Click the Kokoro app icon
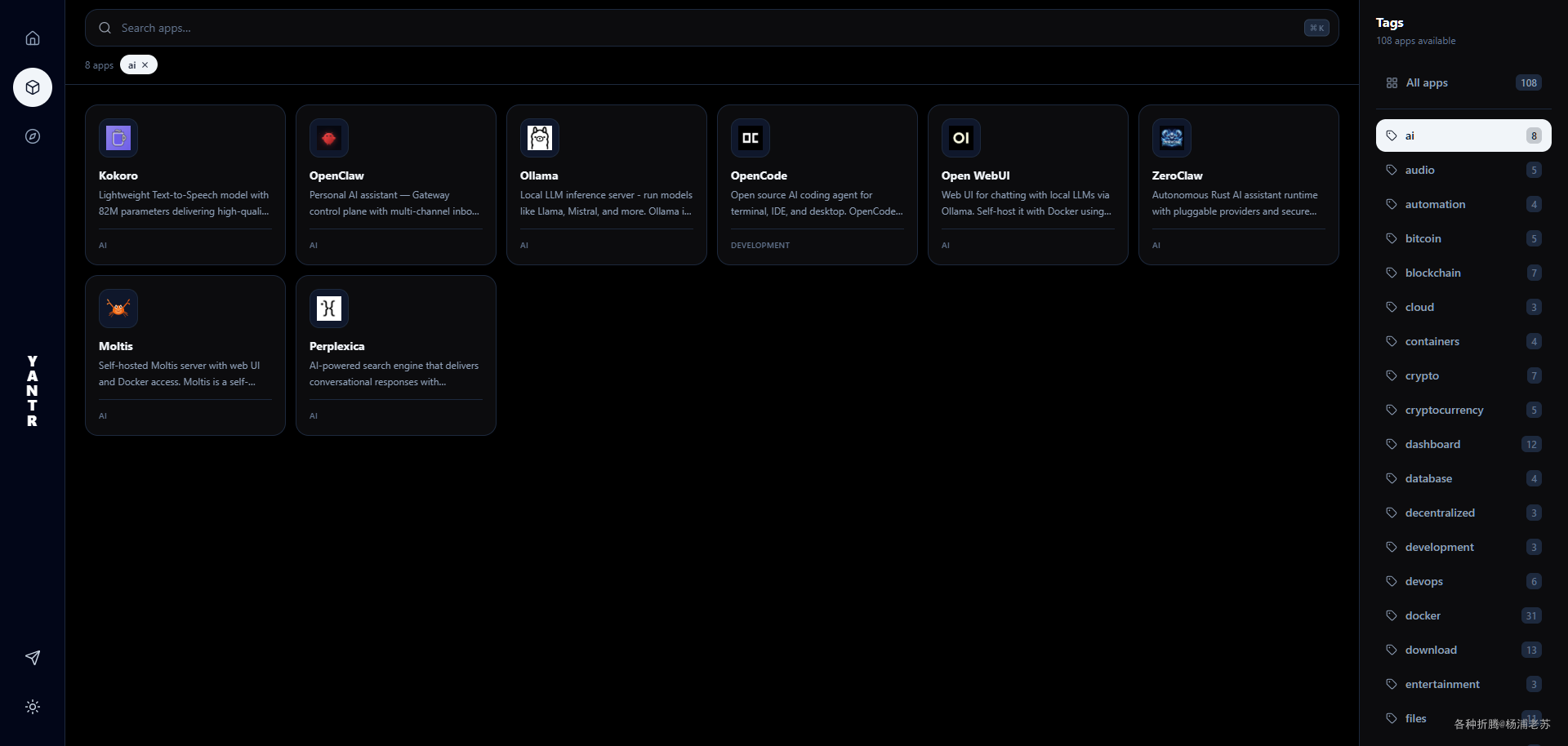 click(x=118, y=138)
